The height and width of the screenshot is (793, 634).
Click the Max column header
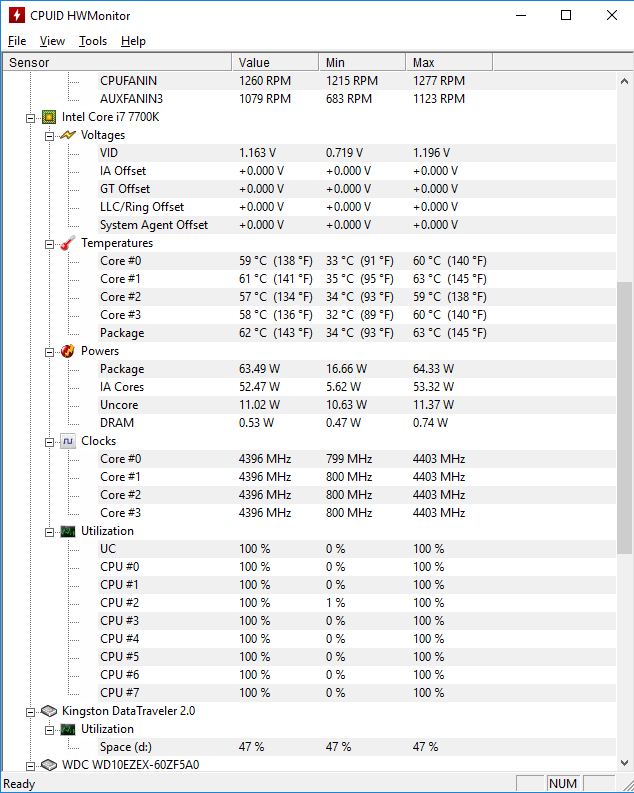coord(424,62)
